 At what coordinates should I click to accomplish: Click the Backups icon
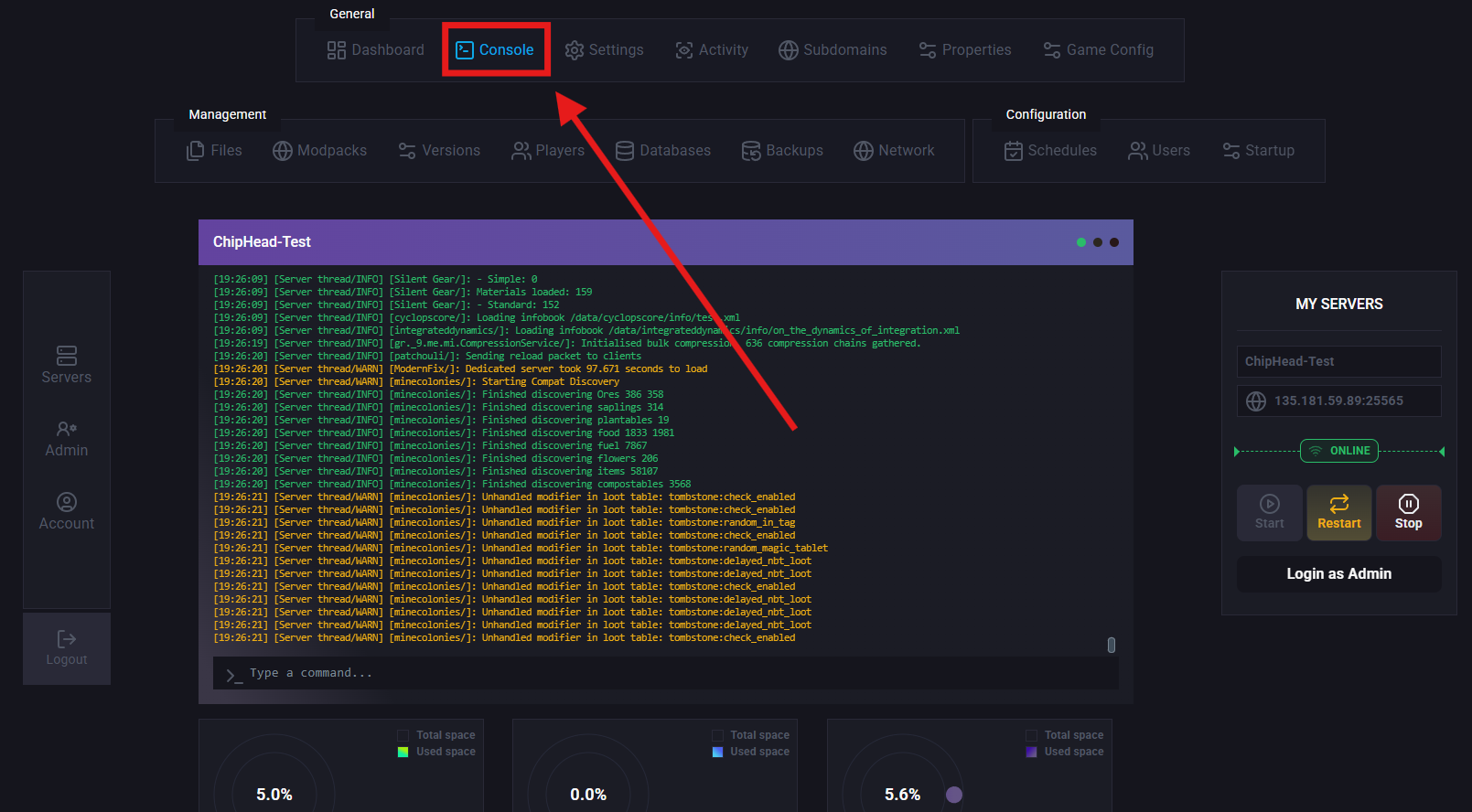pyautogui.click(x=751, y=151)
